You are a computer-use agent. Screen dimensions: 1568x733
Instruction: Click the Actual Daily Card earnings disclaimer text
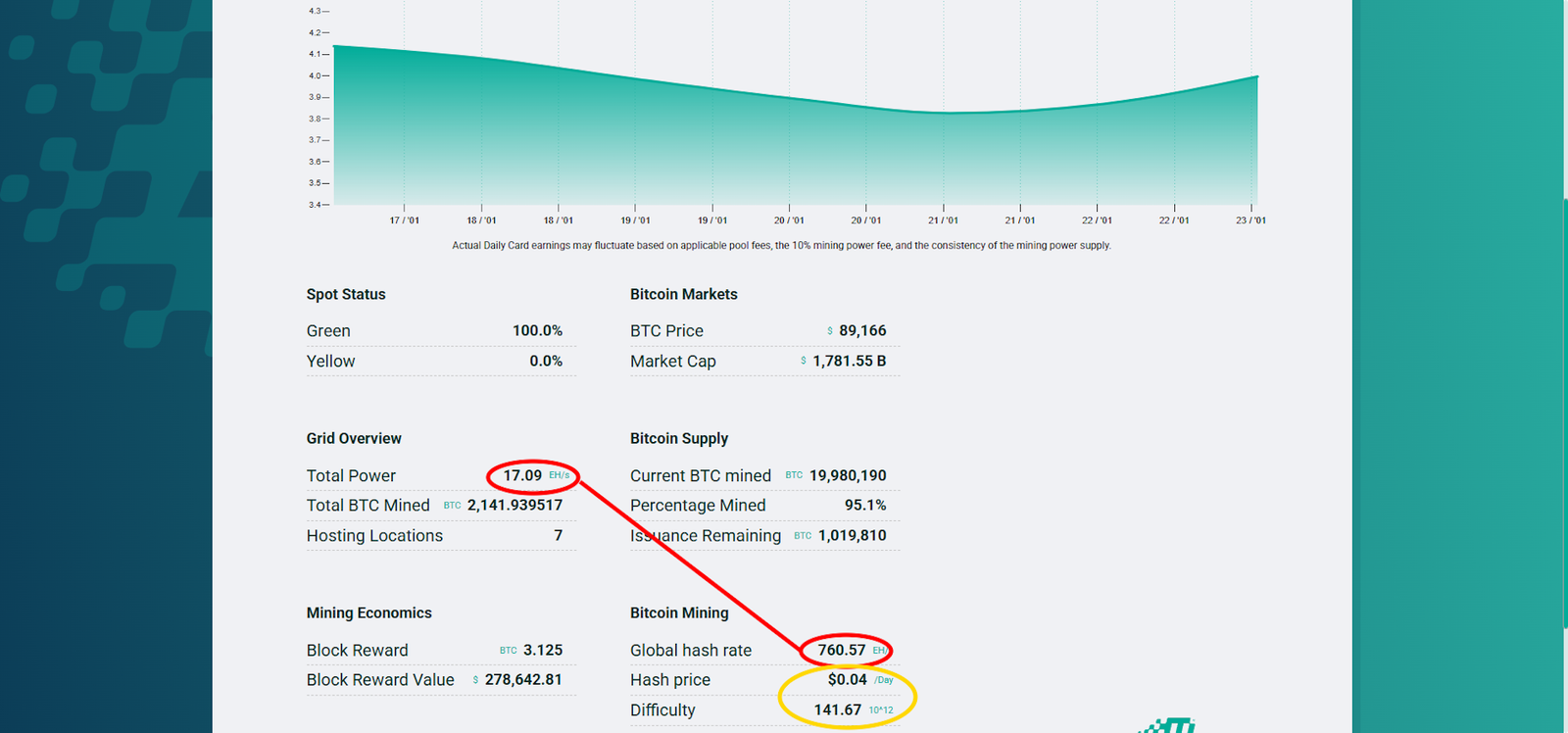pyautogui.click(x=781, y=245)
